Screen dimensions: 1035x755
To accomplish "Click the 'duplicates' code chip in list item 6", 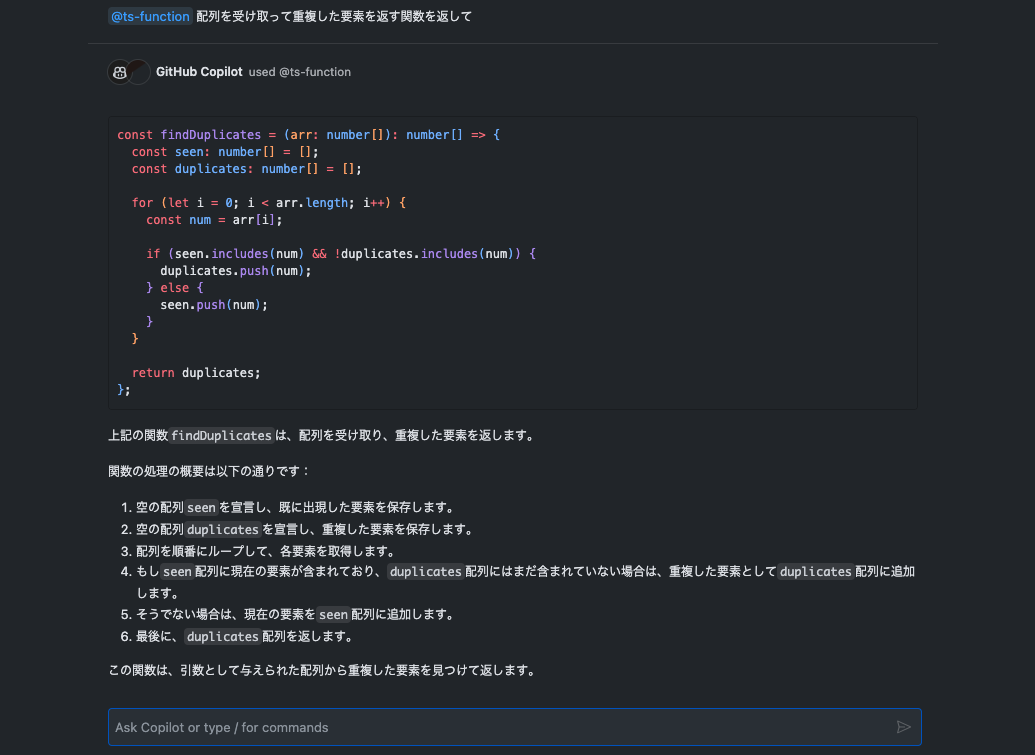I will pyautogui.click(x=223, y=637).
